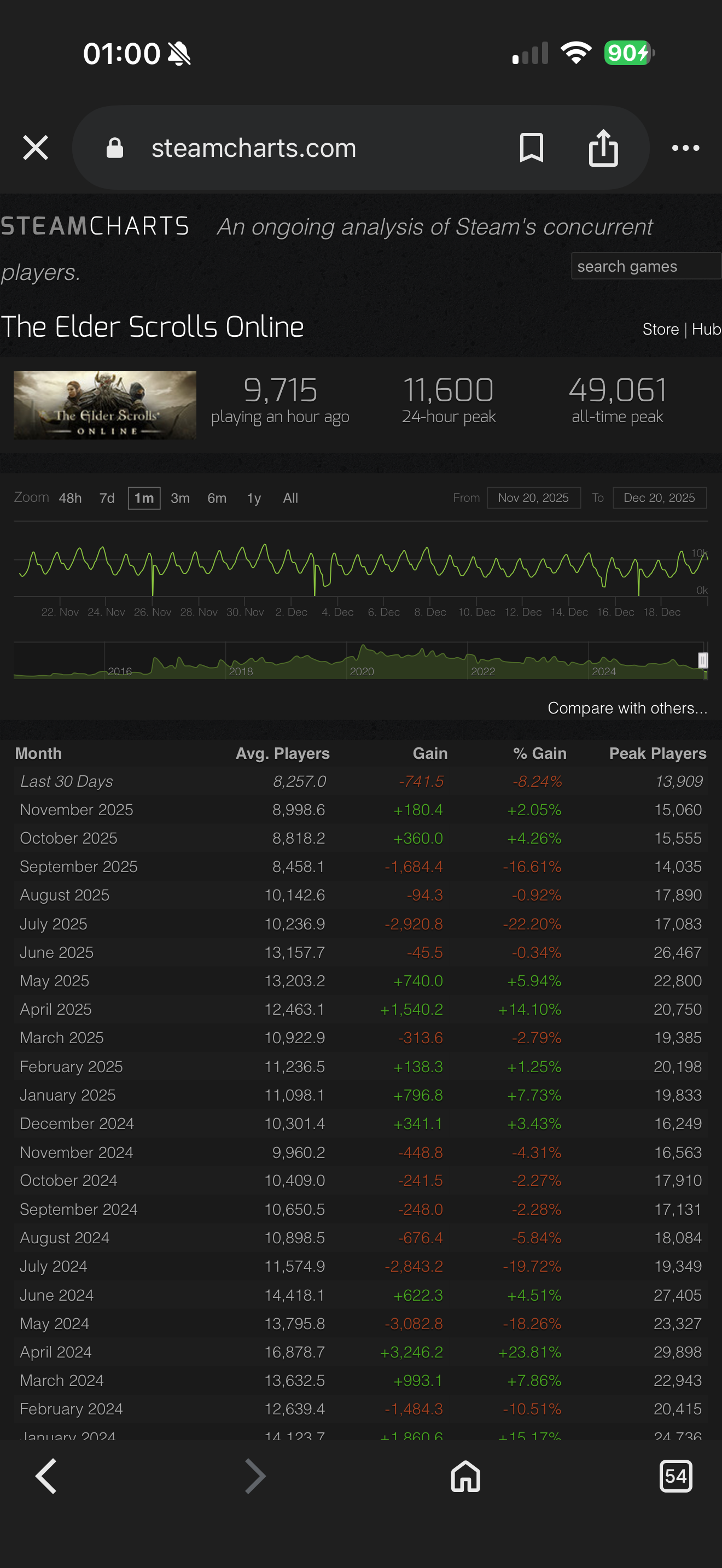The height and width of the screenshot is (1568, 722).
Task: Tap peak value 26,467 for June 2025
Action: pos(678,952)
